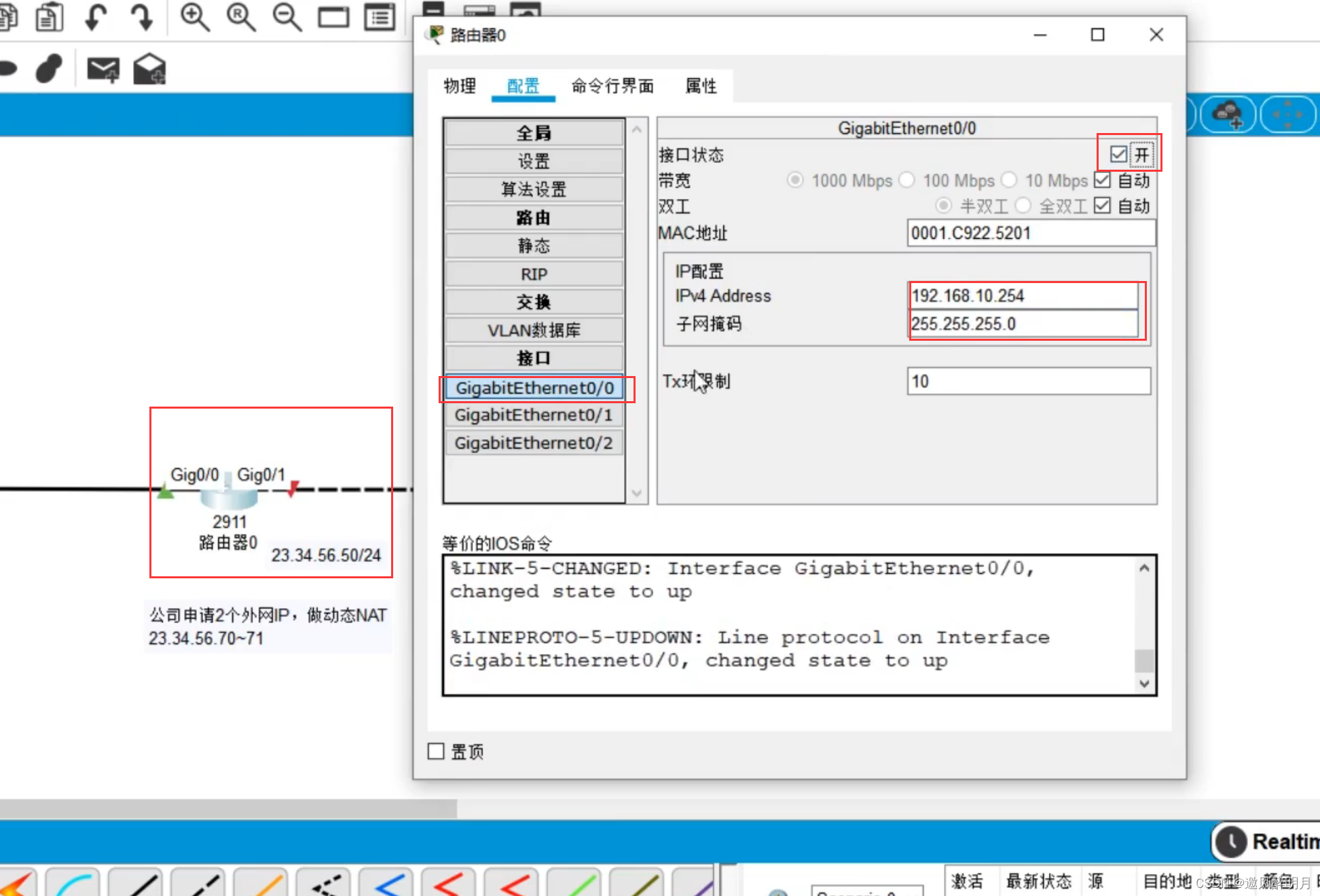The image size is (1320, 896).
Task: Open the 静态 static routing page
Action: [x=534, y=246]
